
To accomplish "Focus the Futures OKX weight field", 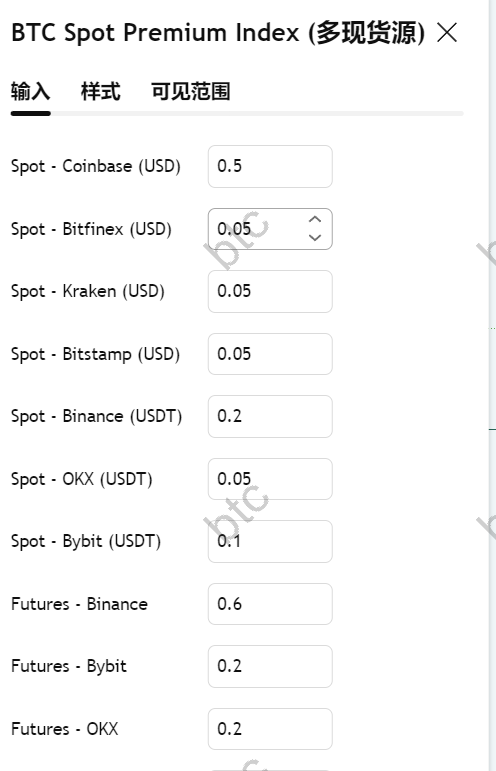I will (270, 729).
